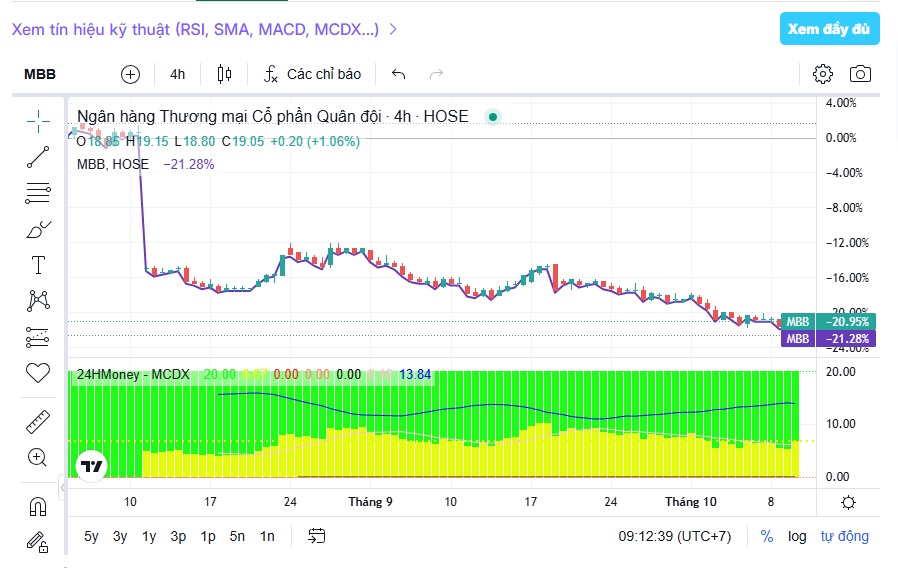Select the ruler measure tool

38,422
